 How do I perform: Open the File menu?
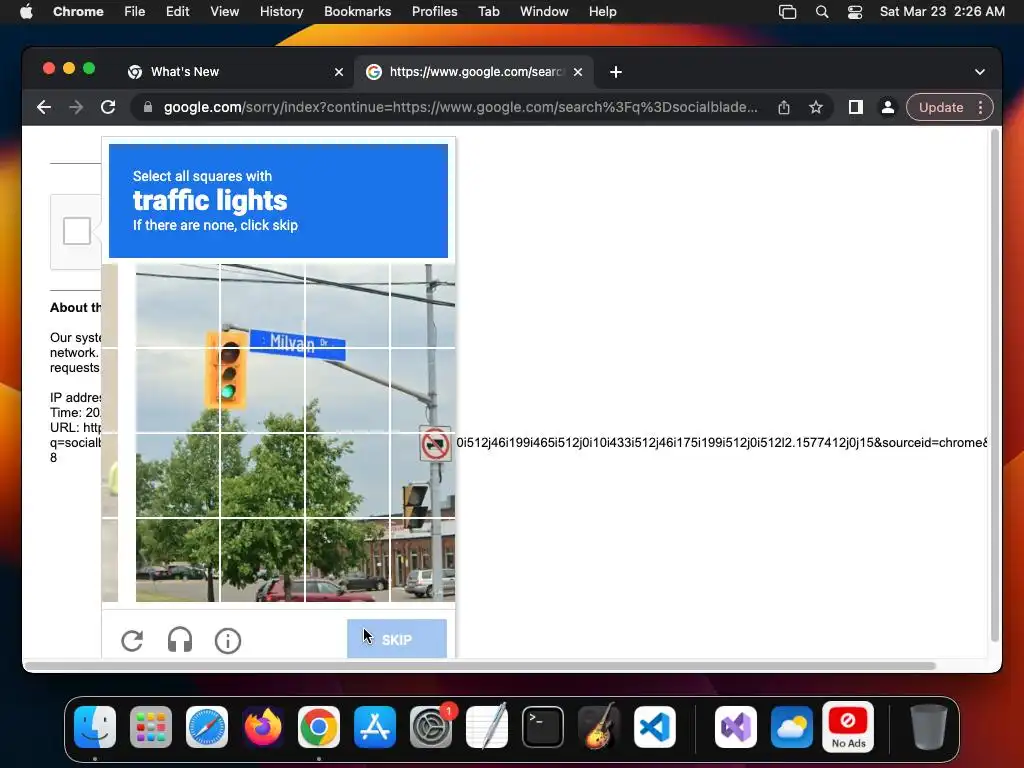point(135,12)
